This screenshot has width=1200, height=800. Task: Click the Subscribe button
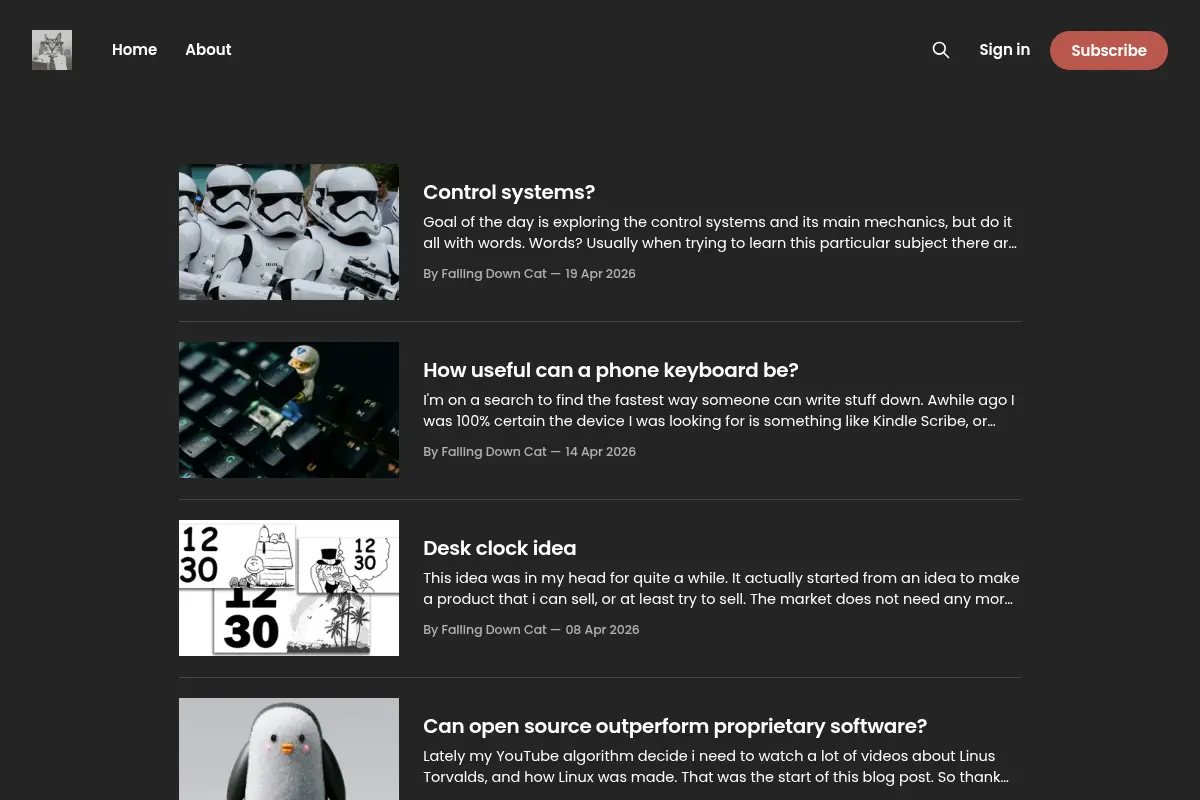coord(1109,50)
